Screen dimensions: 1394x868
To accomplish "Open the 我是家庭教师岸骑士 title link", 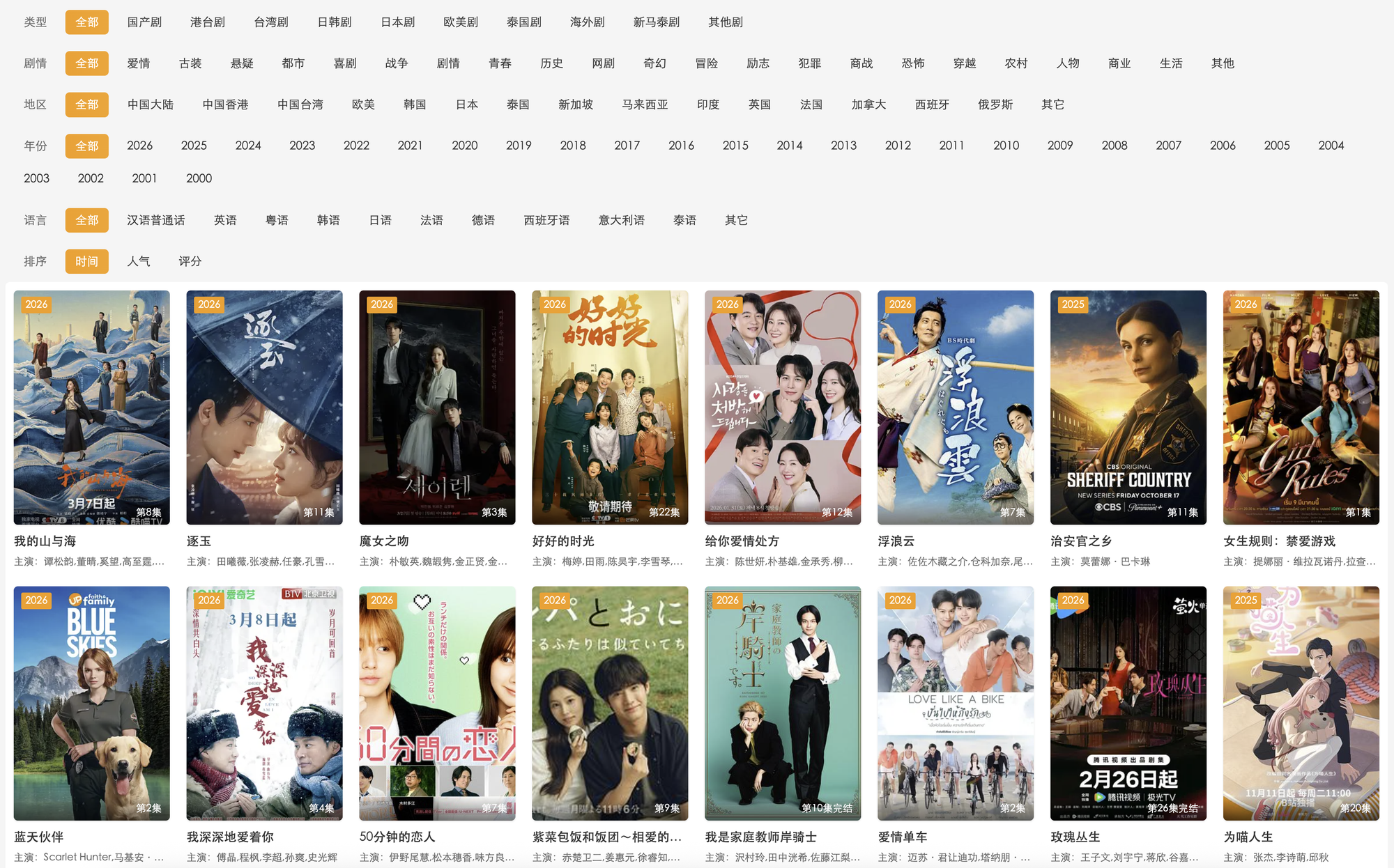I will coord(760,837).
